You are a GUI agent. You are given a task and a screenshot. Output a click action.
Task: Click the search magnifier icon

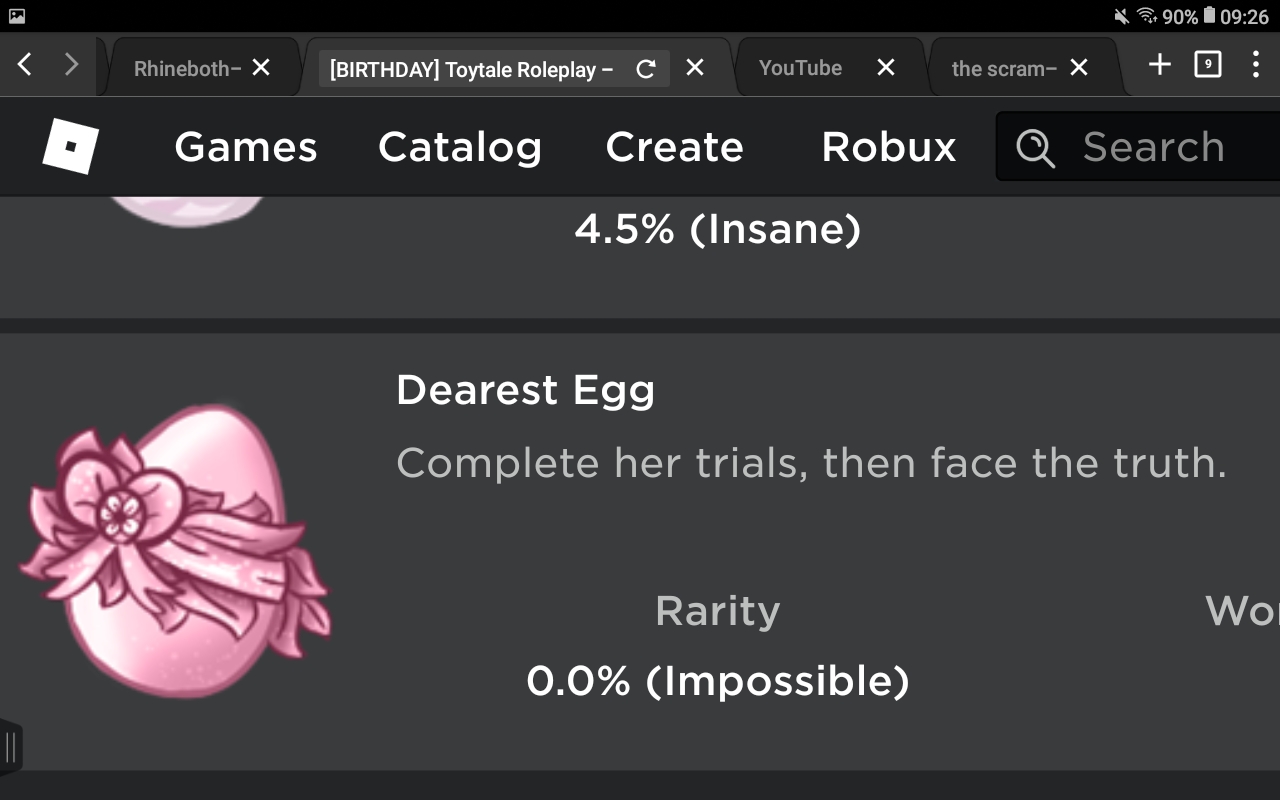[1035, 149]
